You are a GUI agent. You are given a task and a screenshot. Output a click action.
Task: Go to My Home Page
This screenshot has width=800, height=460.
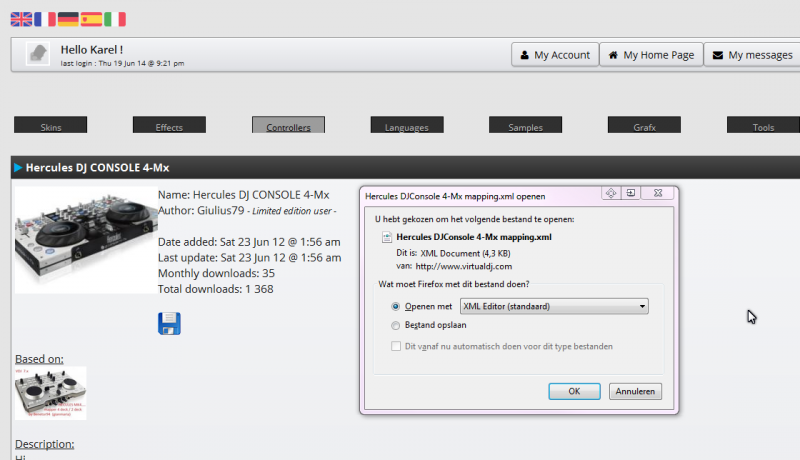[x=652, y=55]
